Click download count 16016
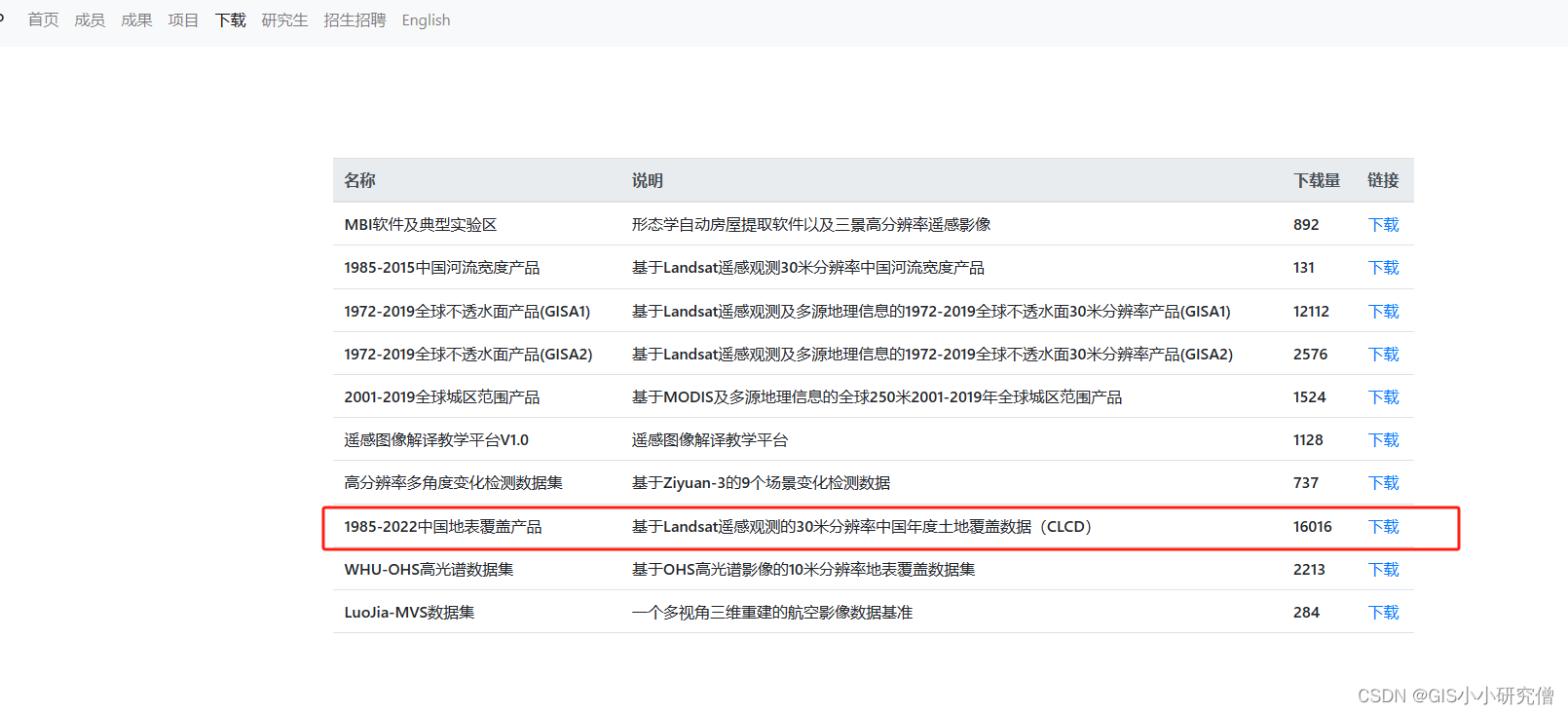 tap(1313, 527)
